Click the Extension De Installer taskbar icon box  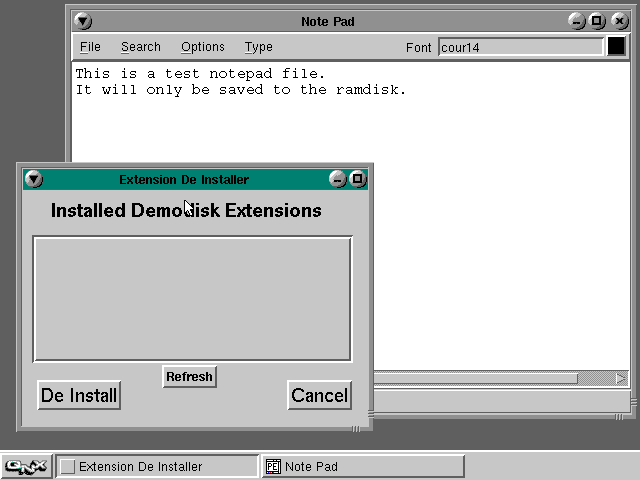coord(67,466)
